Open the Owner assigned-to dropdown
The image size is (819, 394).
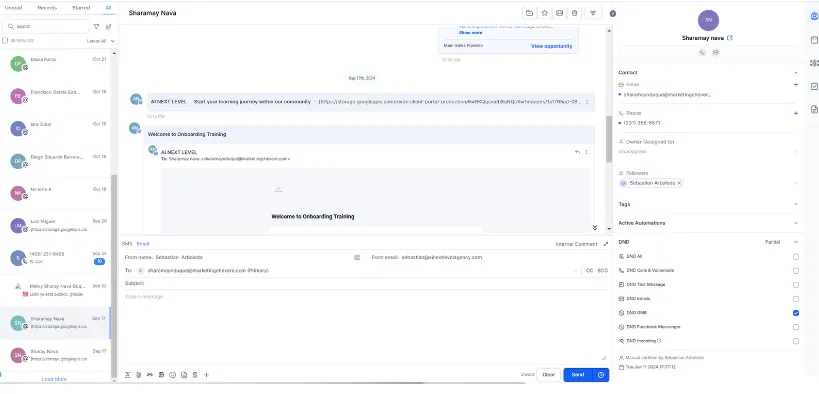pos(708,152)
